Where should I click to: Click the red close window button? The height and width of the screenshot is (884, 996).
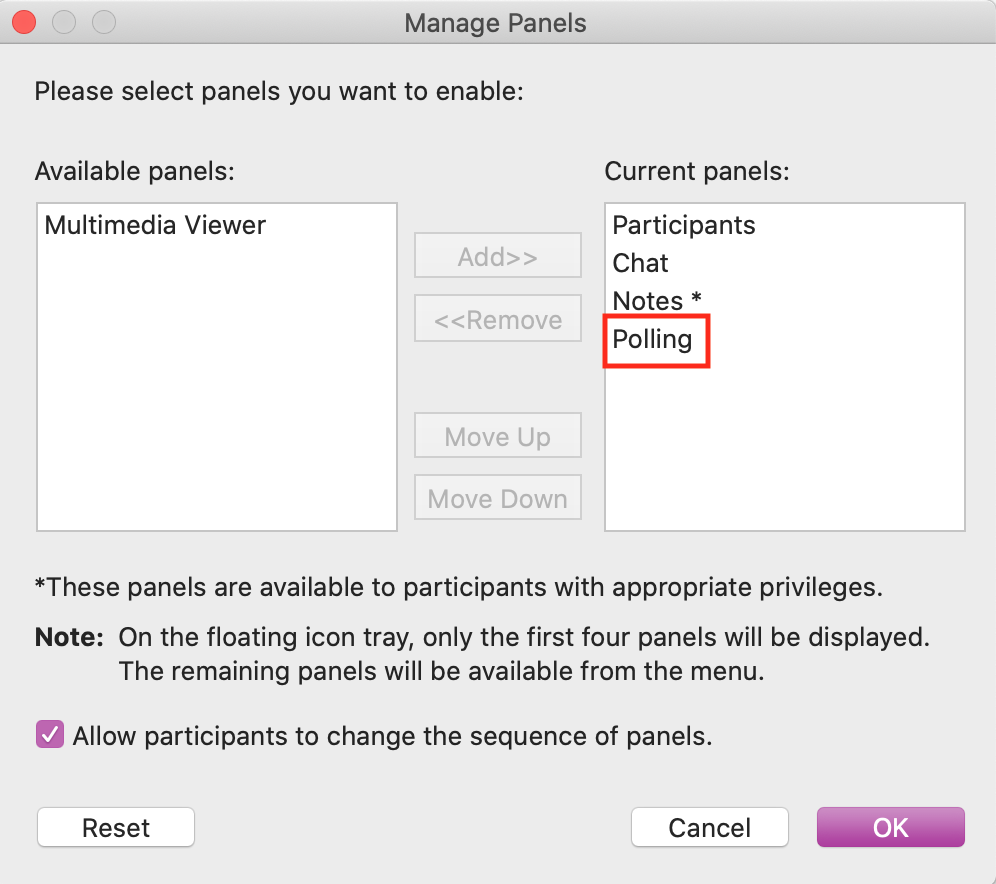[23, 21]
